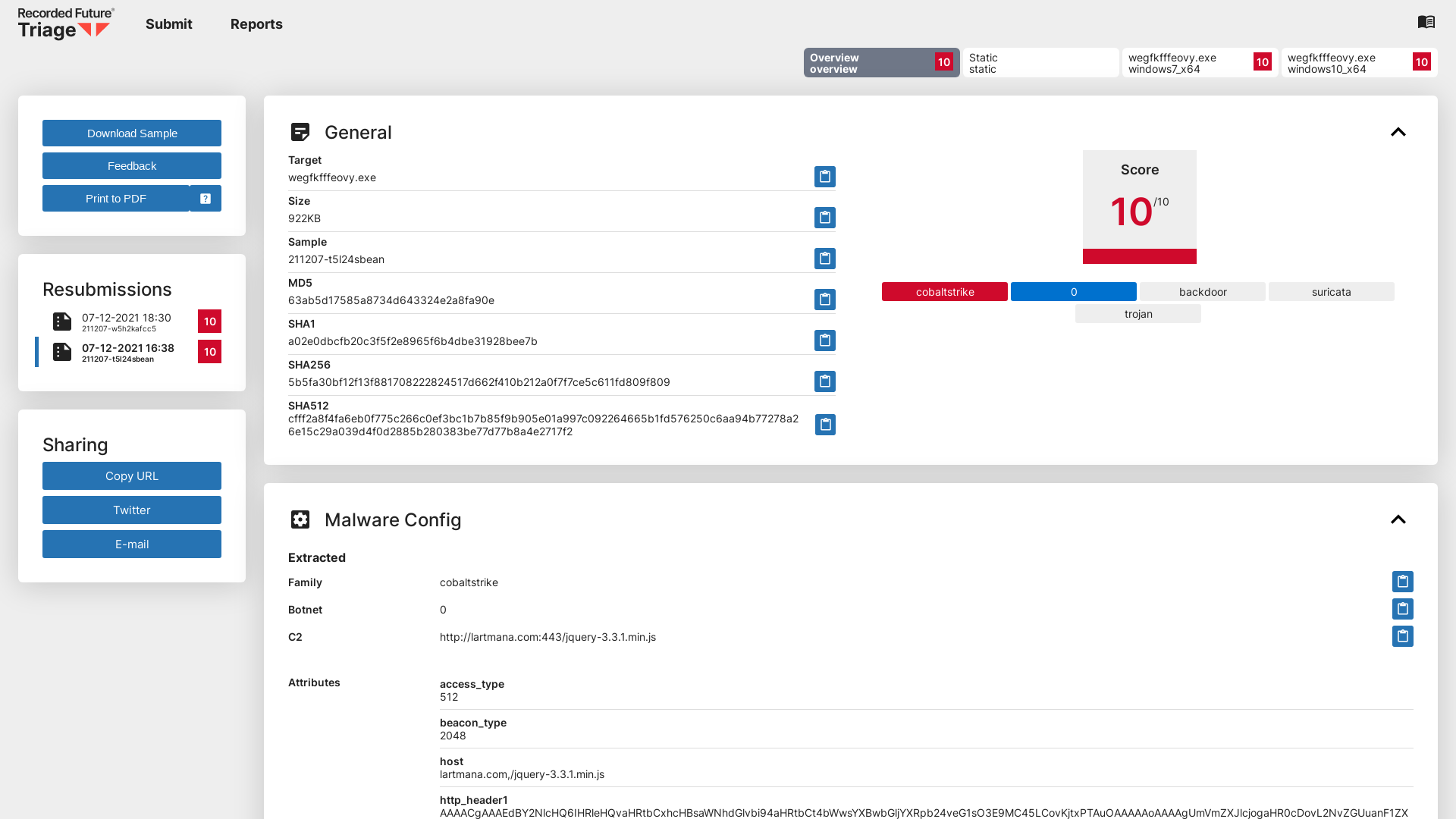Switch to the Overview tab

click(882, 63)
